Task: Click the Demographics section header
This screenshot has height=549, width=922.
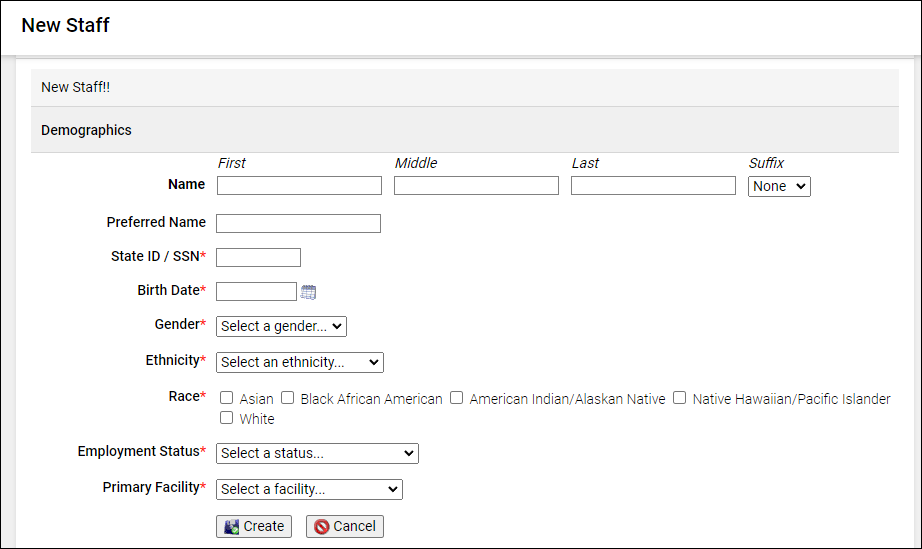Action: (86, 130)
